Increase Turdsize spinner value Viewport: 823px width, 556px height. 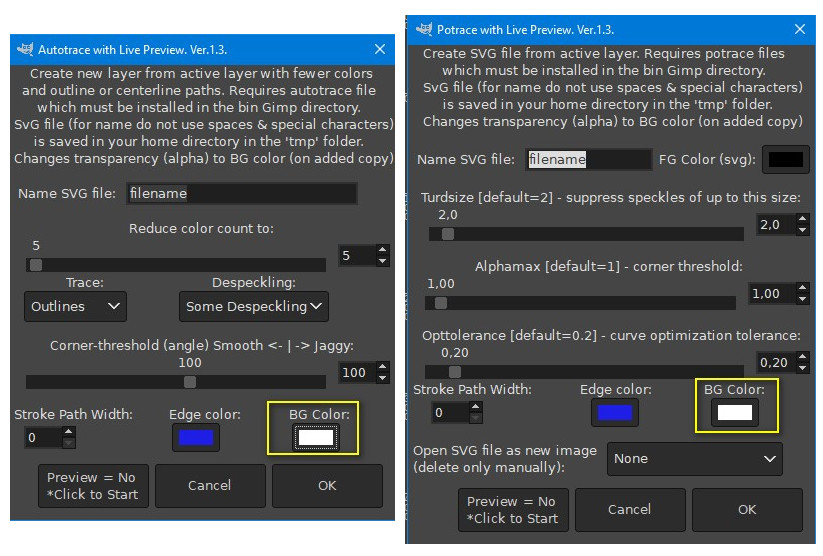(802, 219)
